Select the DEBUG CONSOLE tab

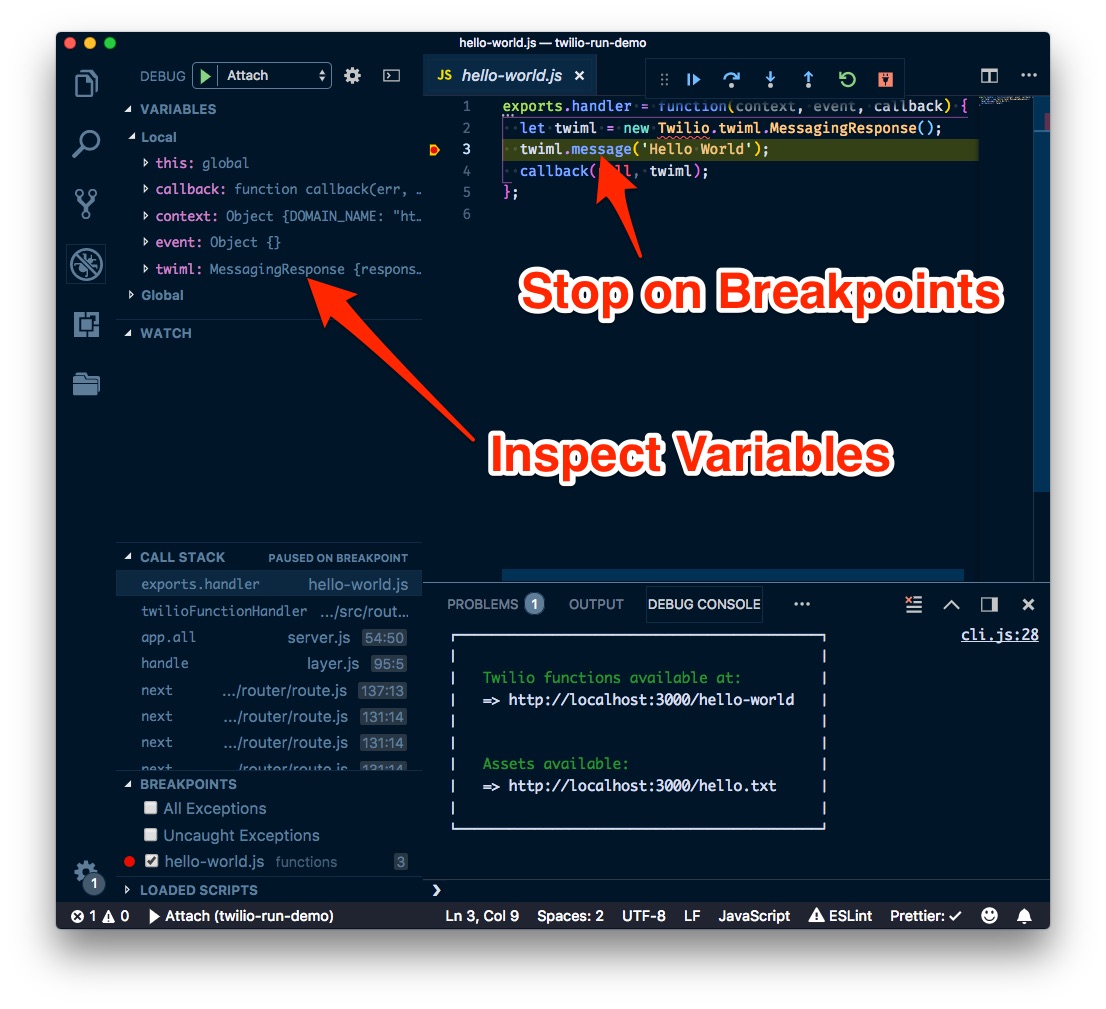[x=704, y=605]
